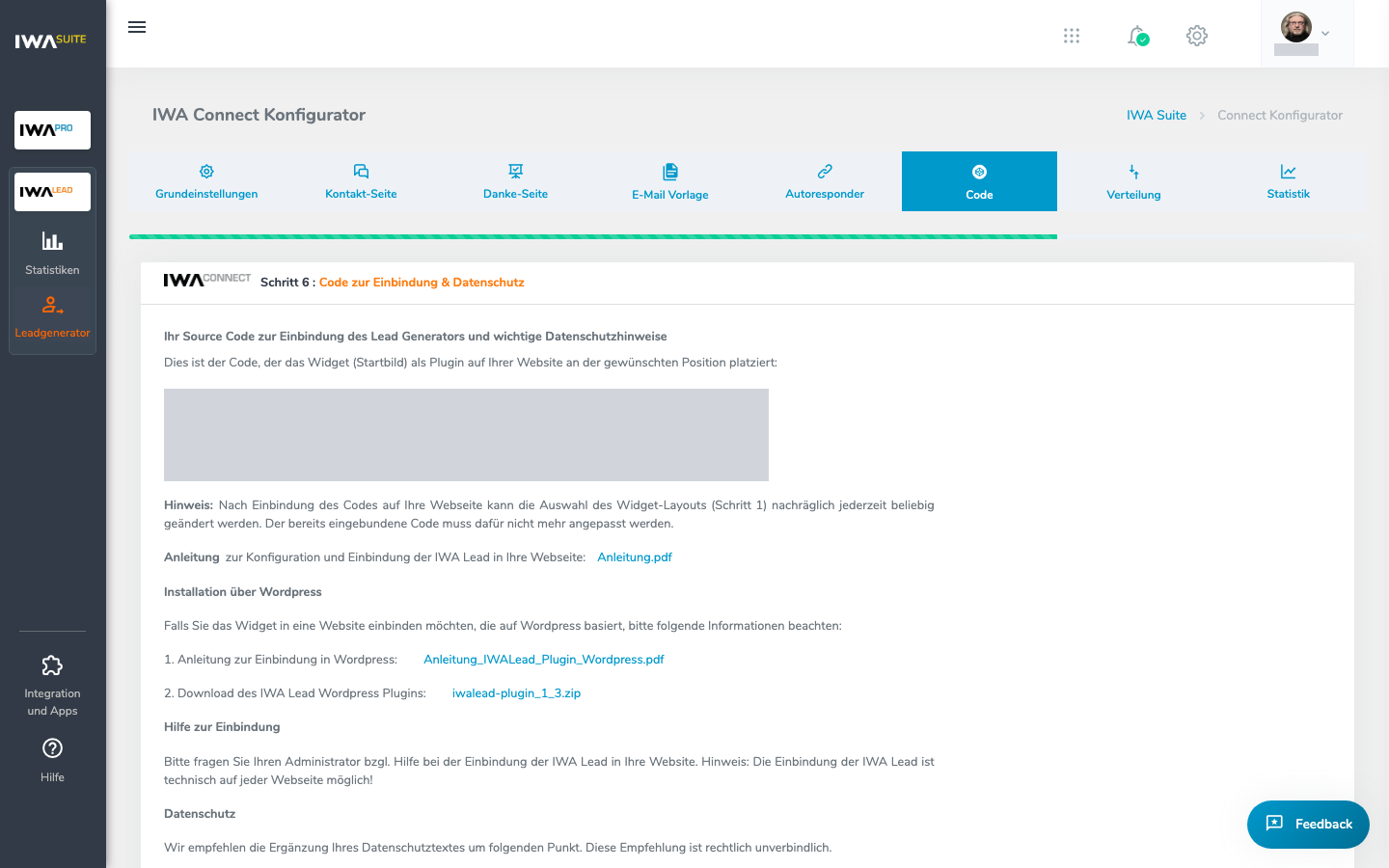Switch to the Kontakt-Seite tab
This screenshot has width=1389, height=868.
point(361,181)
